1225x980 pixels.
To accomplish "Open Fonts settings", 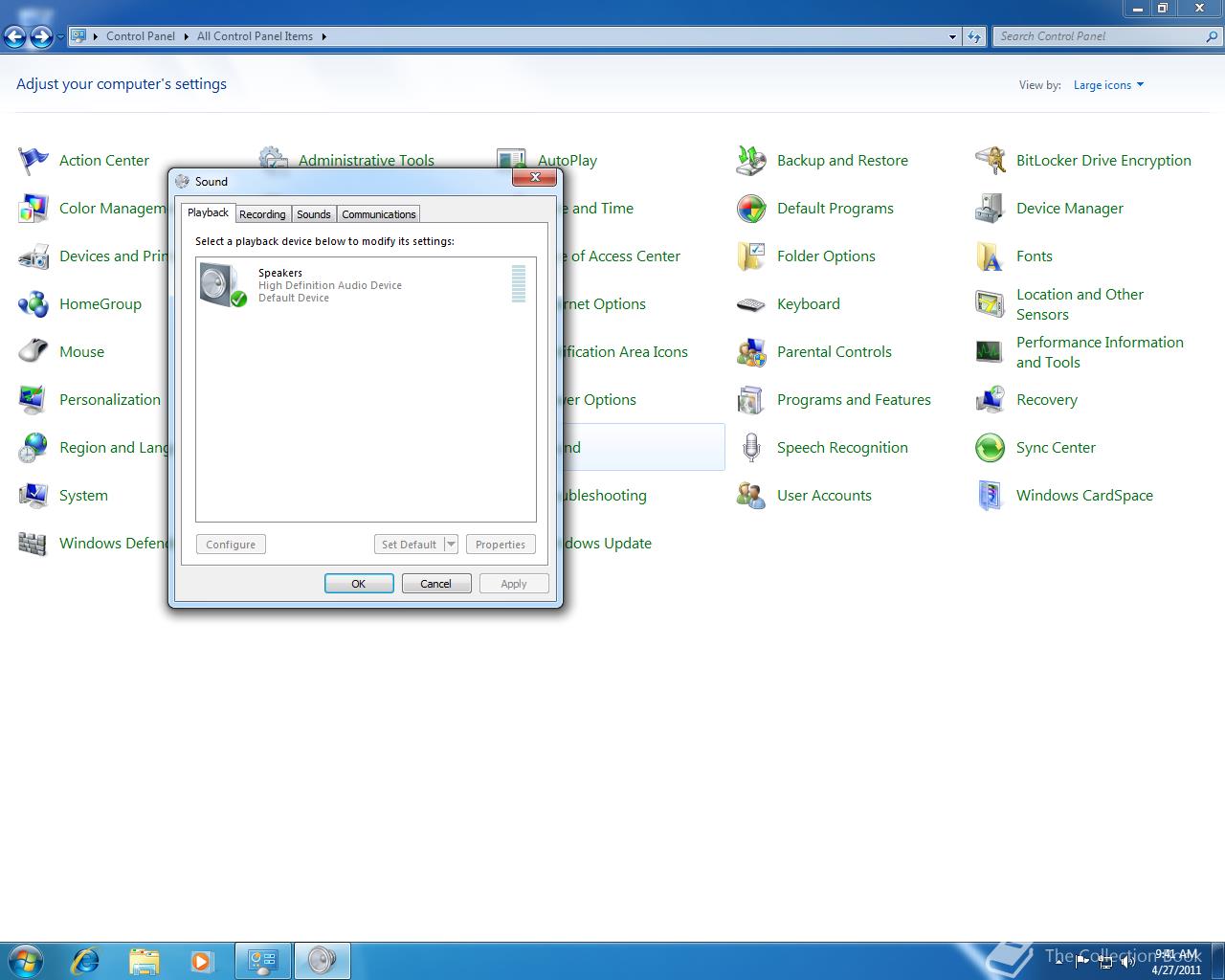I will coord(1034,256).
